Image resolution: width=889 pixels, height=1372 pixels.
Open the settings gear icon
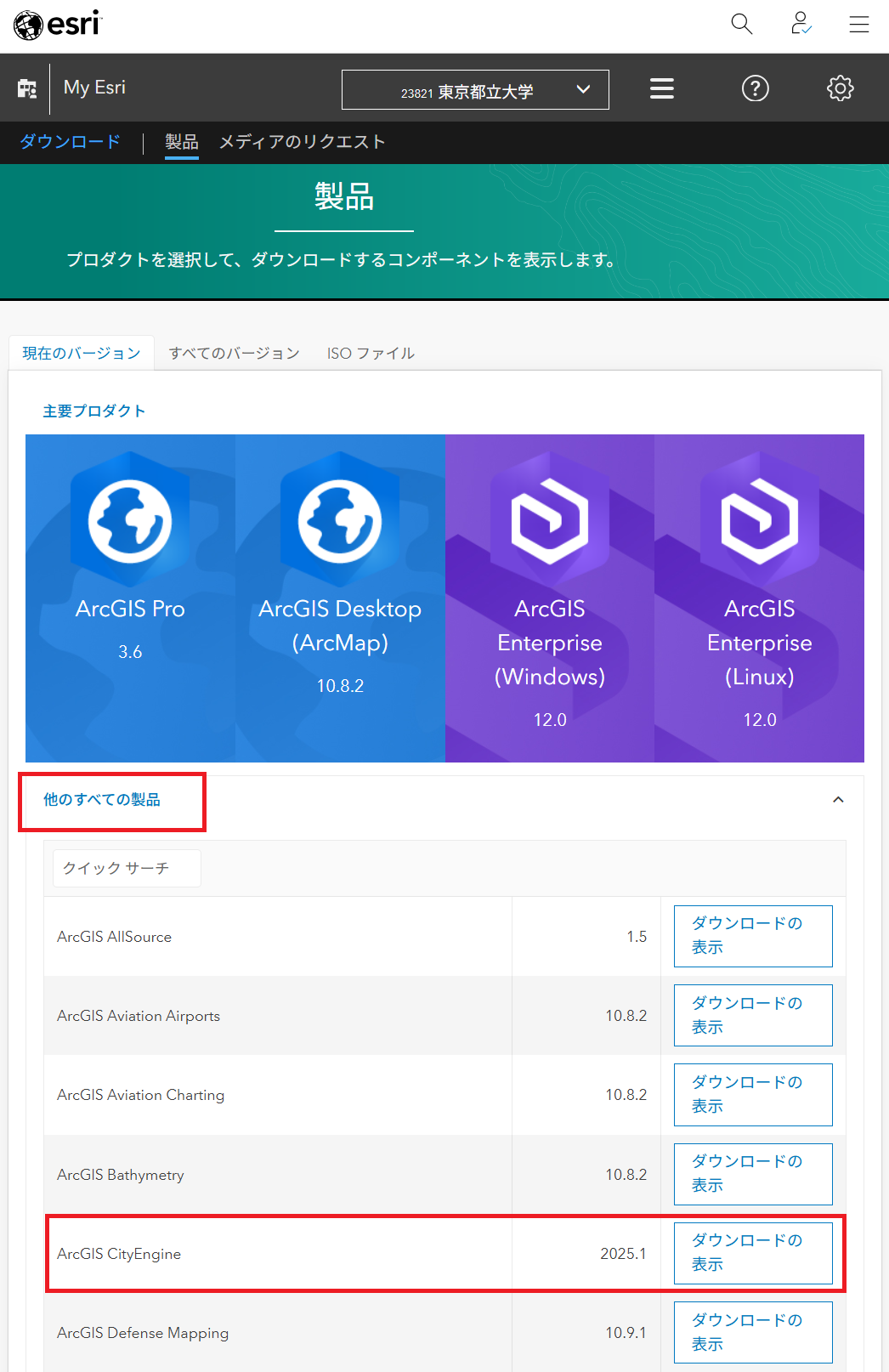pyautogui.click(x=840, y=88)
